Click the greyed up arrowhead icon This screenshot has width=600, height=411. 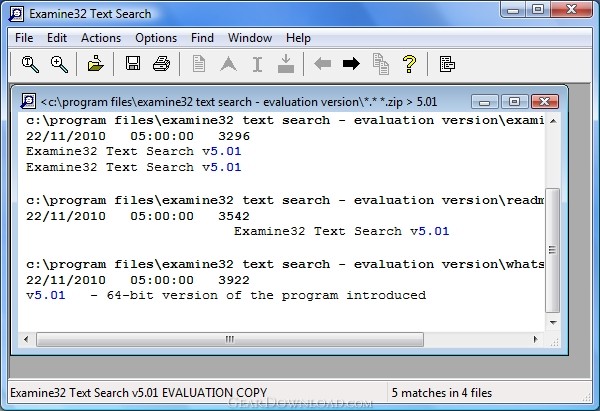(x=228, y=64)
